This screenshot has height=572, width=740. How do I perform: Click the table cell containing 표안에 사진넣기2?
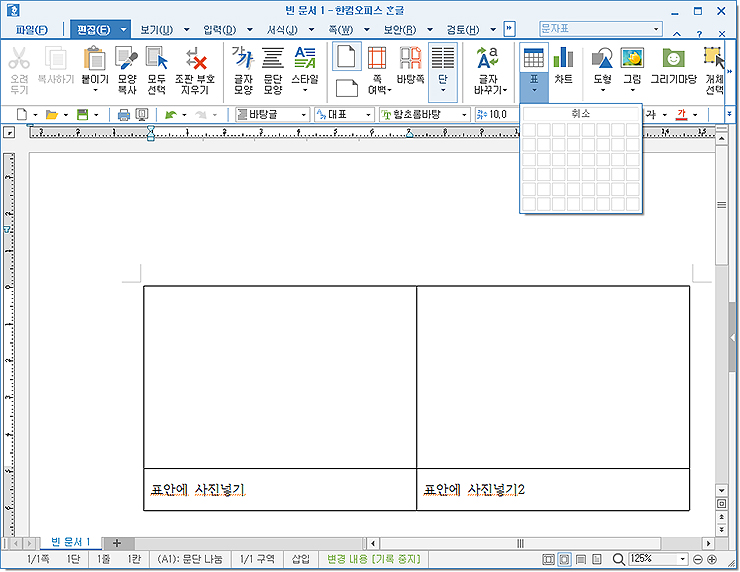point(553,489)
